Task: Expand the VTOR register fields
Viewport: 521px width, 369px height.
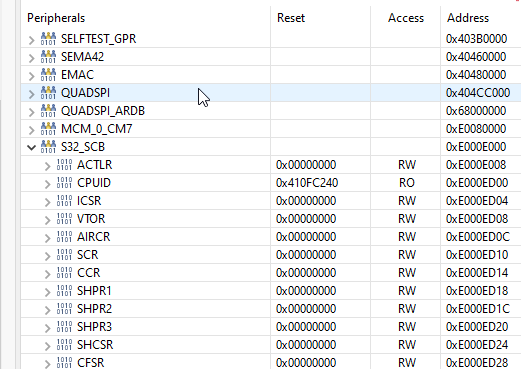Action: 47,220
